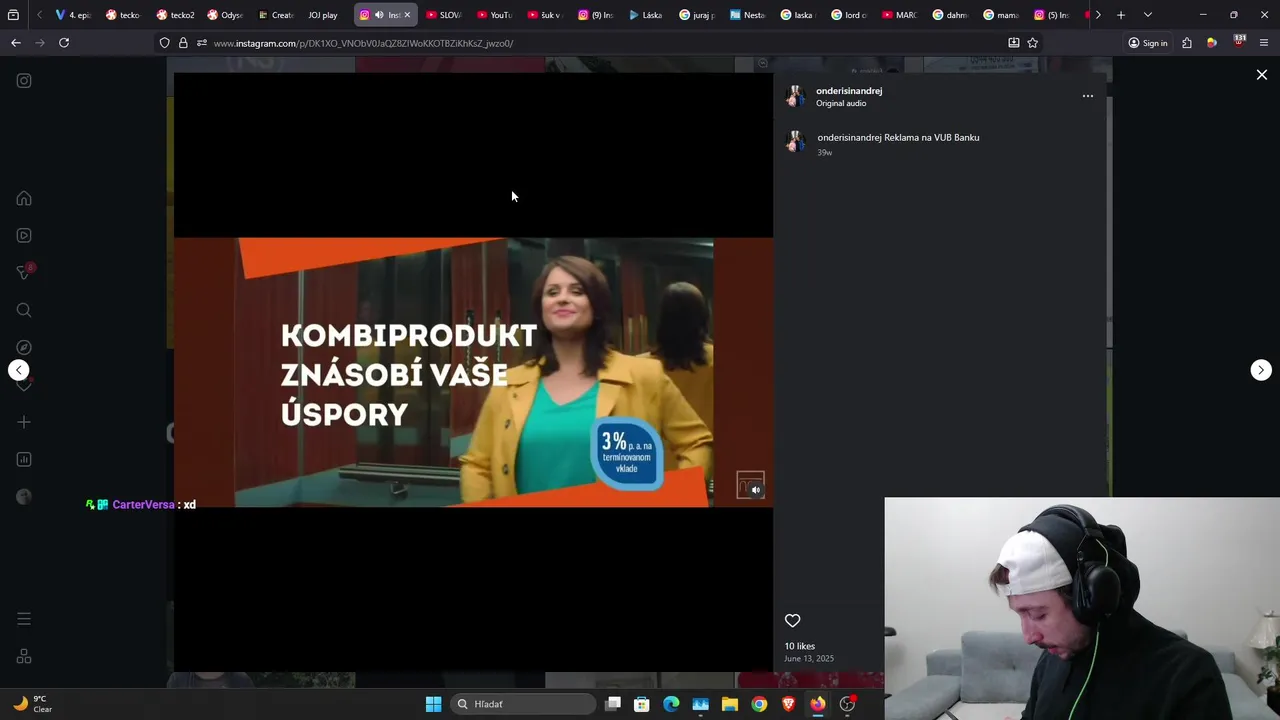This screenshot has height=720, width=1280.
Task: Click the browser Back arrow
Action: pyautogui.click(x=16, y=43)
